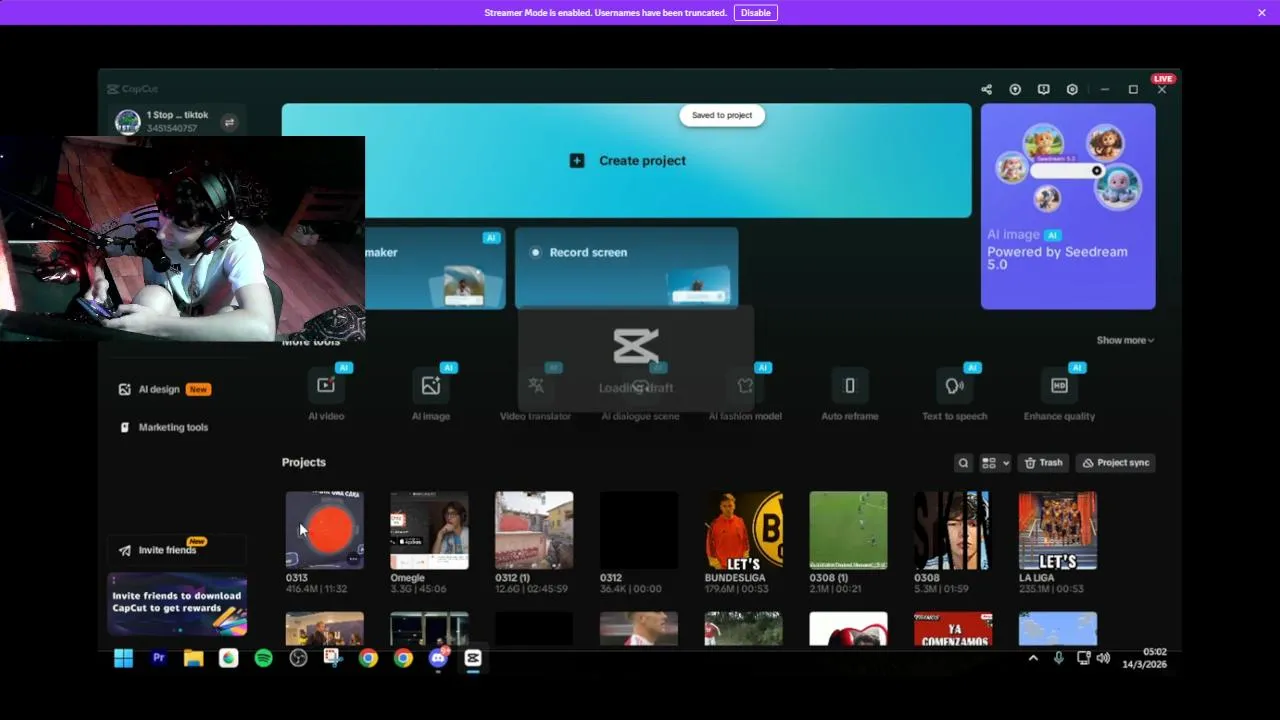
Task: Disable Streamer Mode in the banner
Action: [x=755, y=13]
